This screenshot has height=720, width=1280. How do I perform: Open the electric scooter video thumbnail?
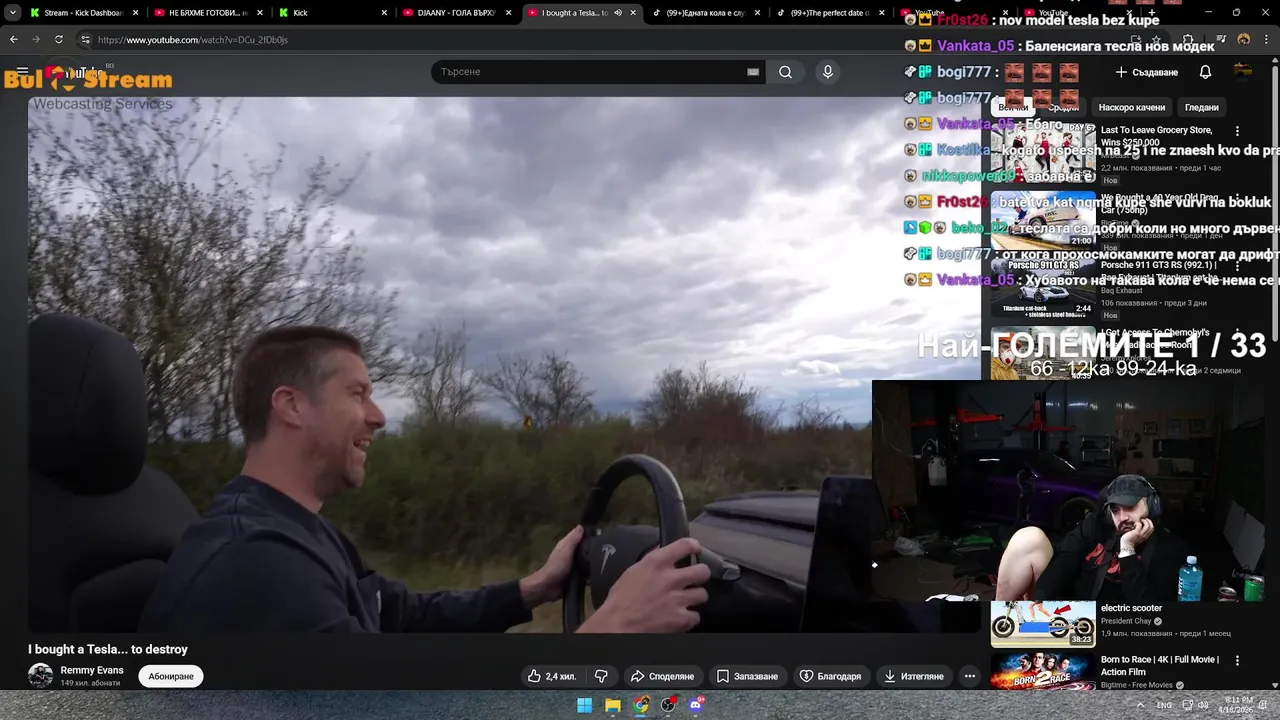(x=1043, y=623)
